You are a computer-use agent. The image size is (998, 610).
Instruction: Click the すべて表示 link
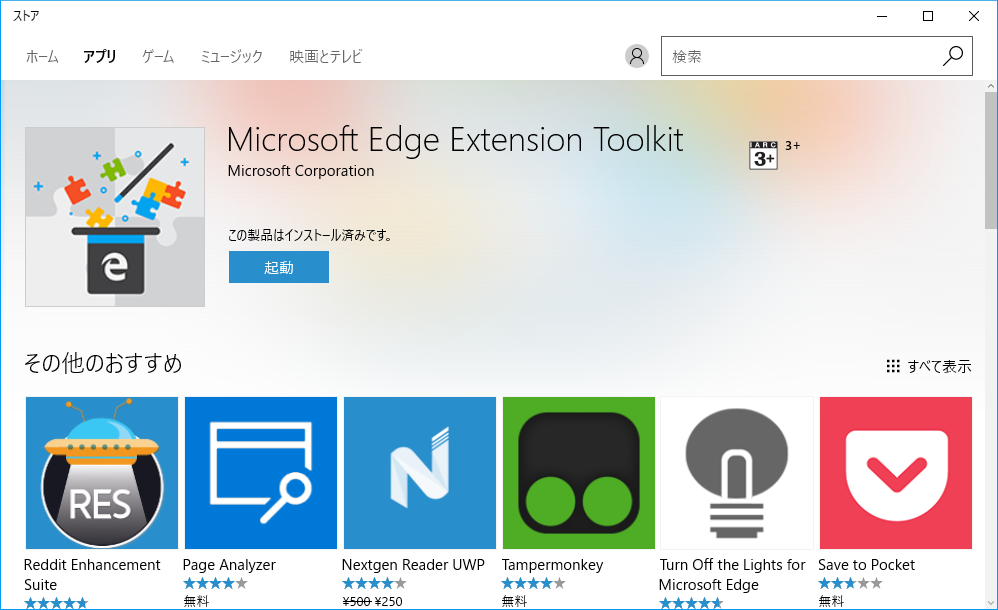point(939,366)
